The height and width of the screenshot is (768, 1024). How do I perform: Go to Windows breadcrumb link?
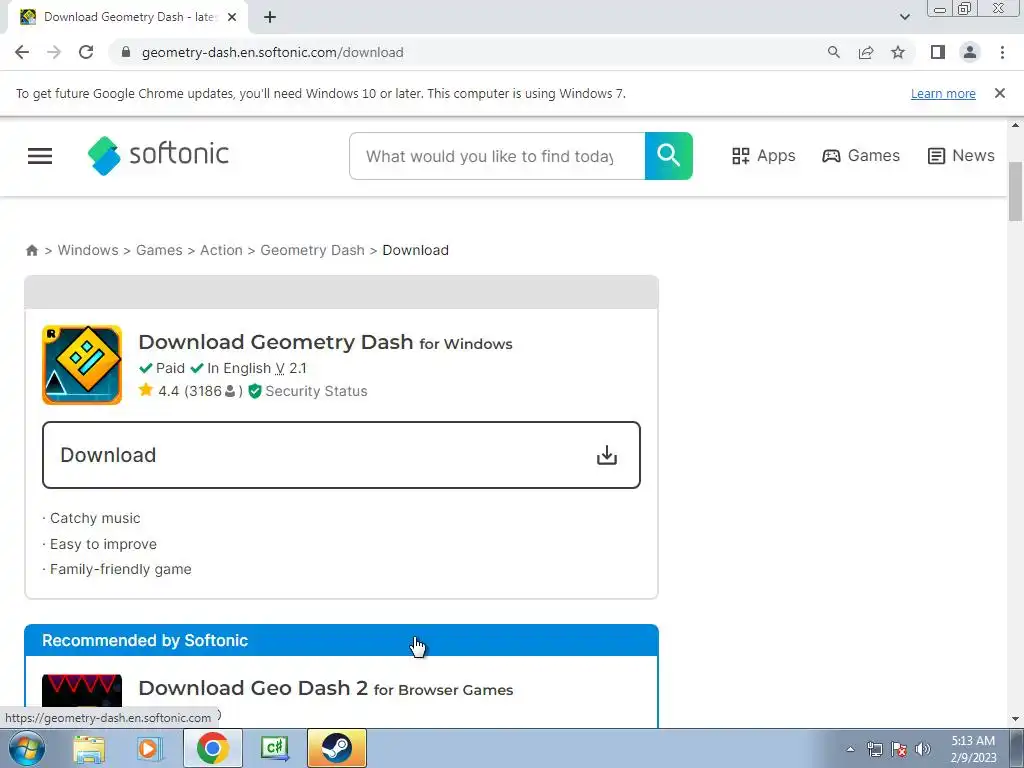click(88, 250)
